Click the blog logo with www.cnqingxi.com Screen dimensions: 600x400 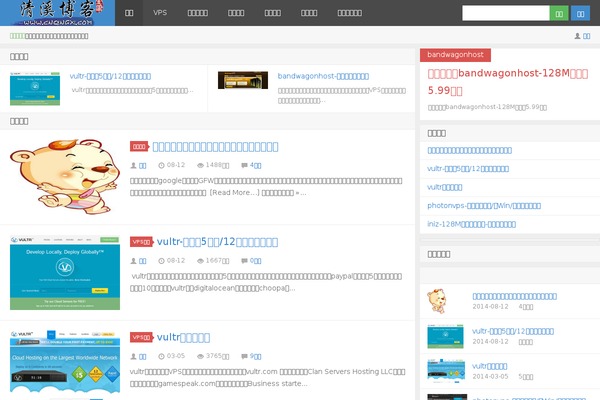tap(57, 13)
